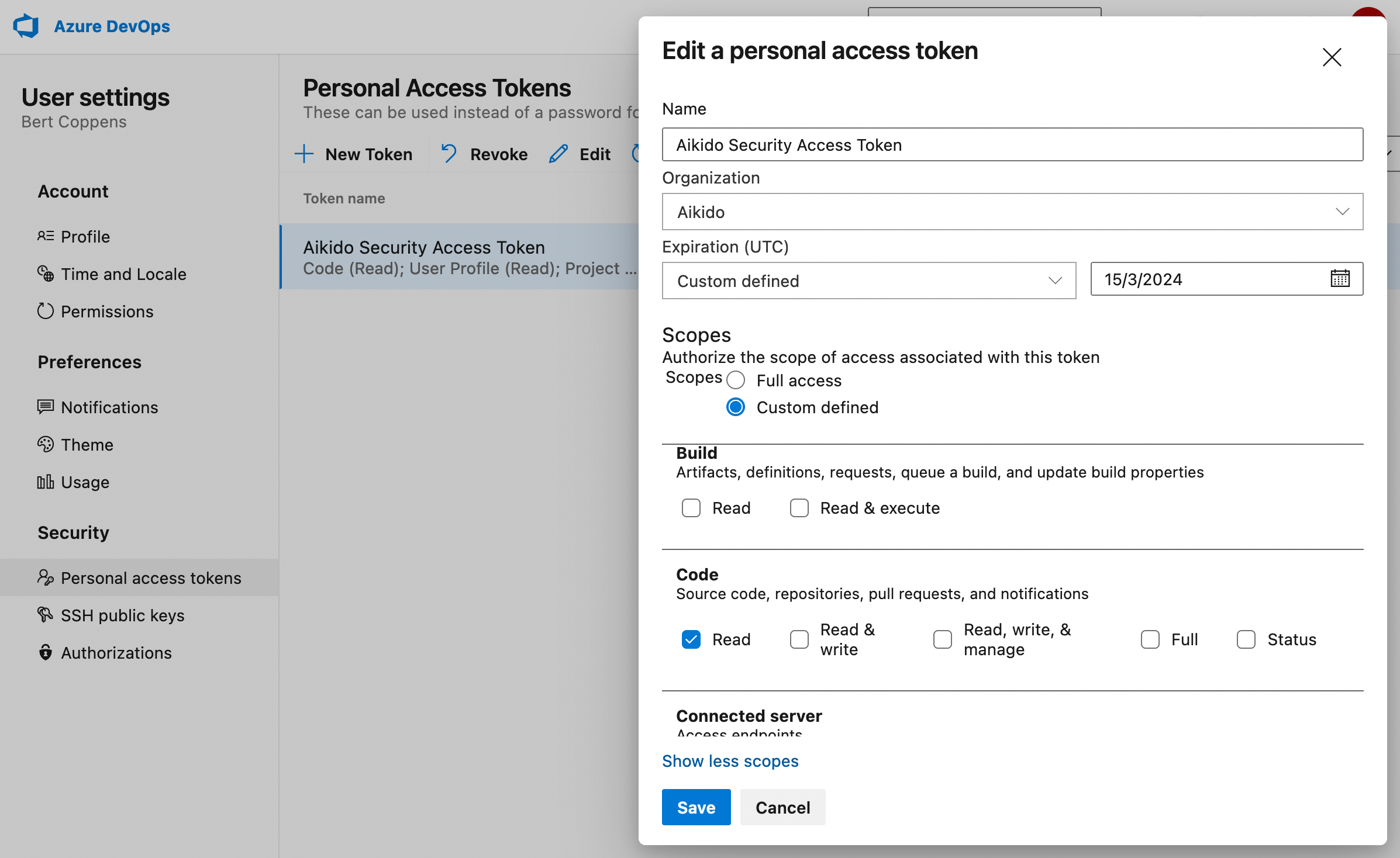Click the plus icon for New Token
This screenshot has width=1400, height=858.
[304, 154]
